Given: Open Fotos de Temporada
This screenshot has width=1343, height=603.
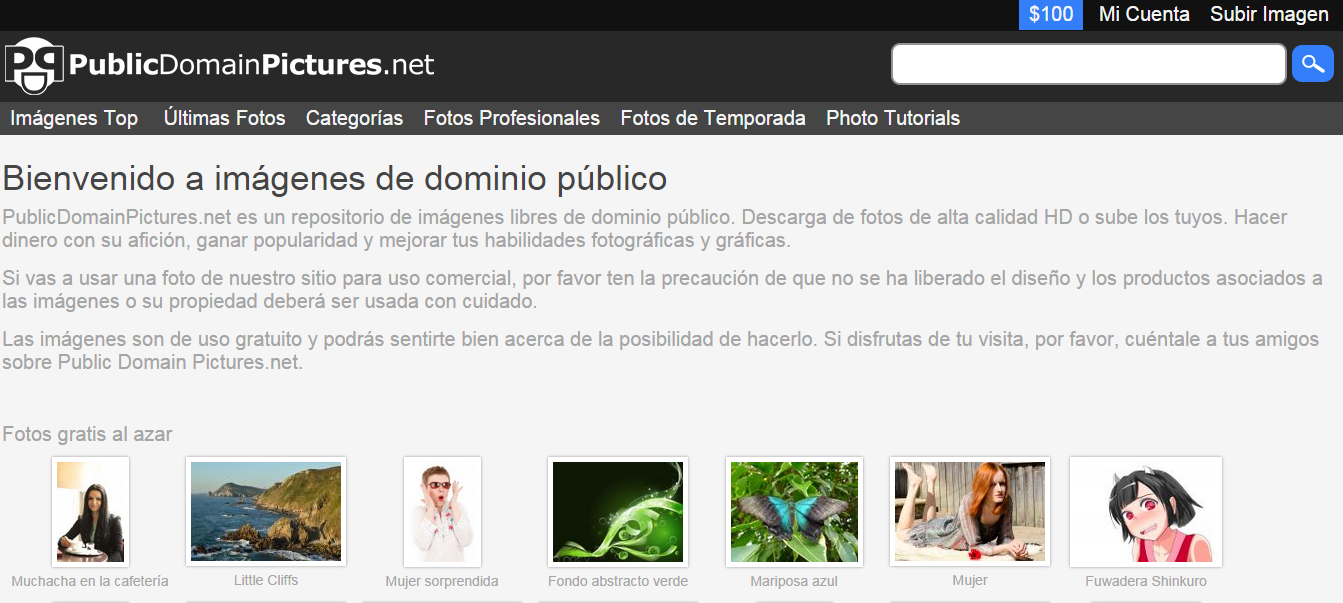Looking at the screenshot, I should click(x=712, y=117).
